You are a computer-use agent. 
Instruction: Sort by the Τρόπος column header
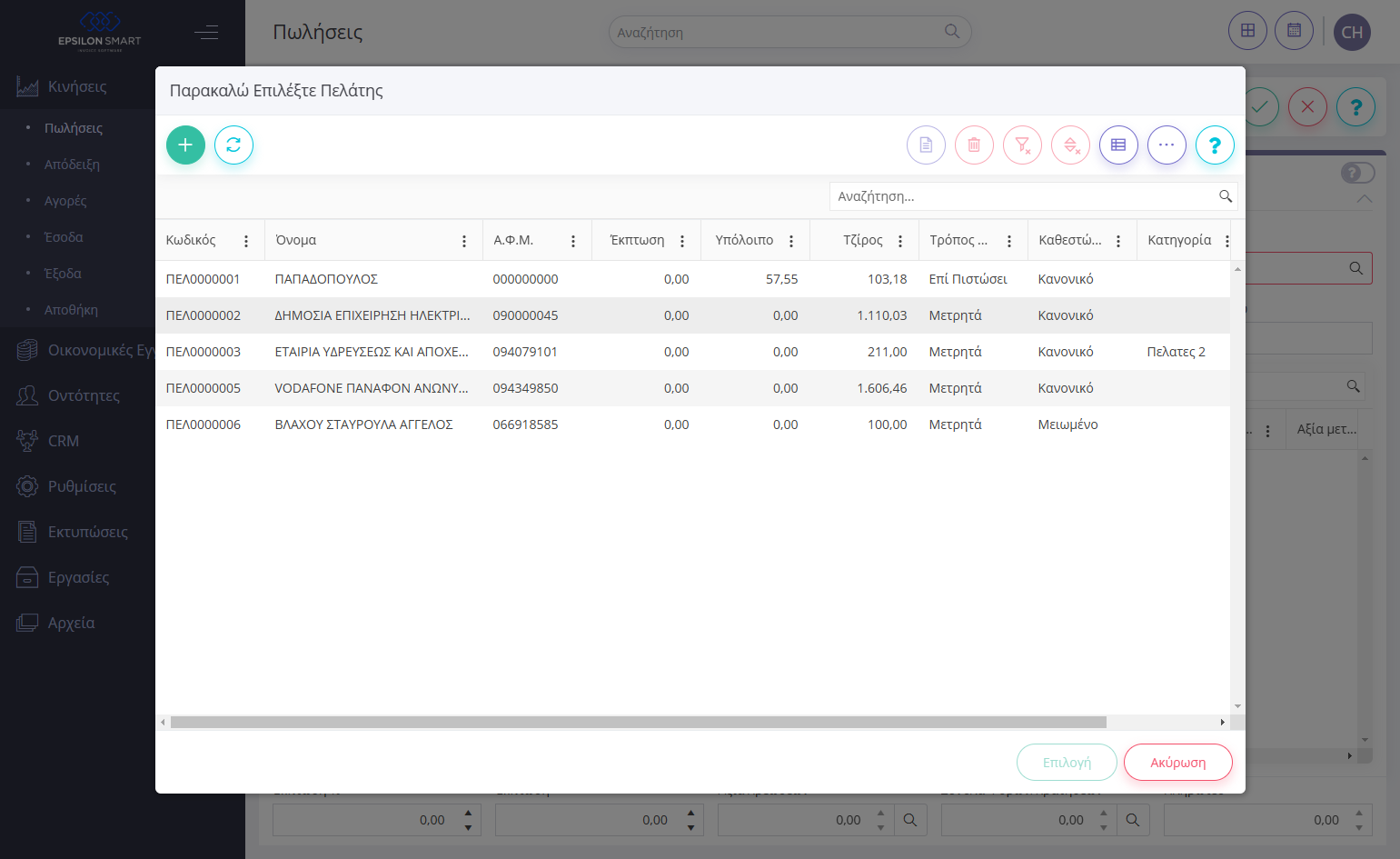tap(958, 240)
